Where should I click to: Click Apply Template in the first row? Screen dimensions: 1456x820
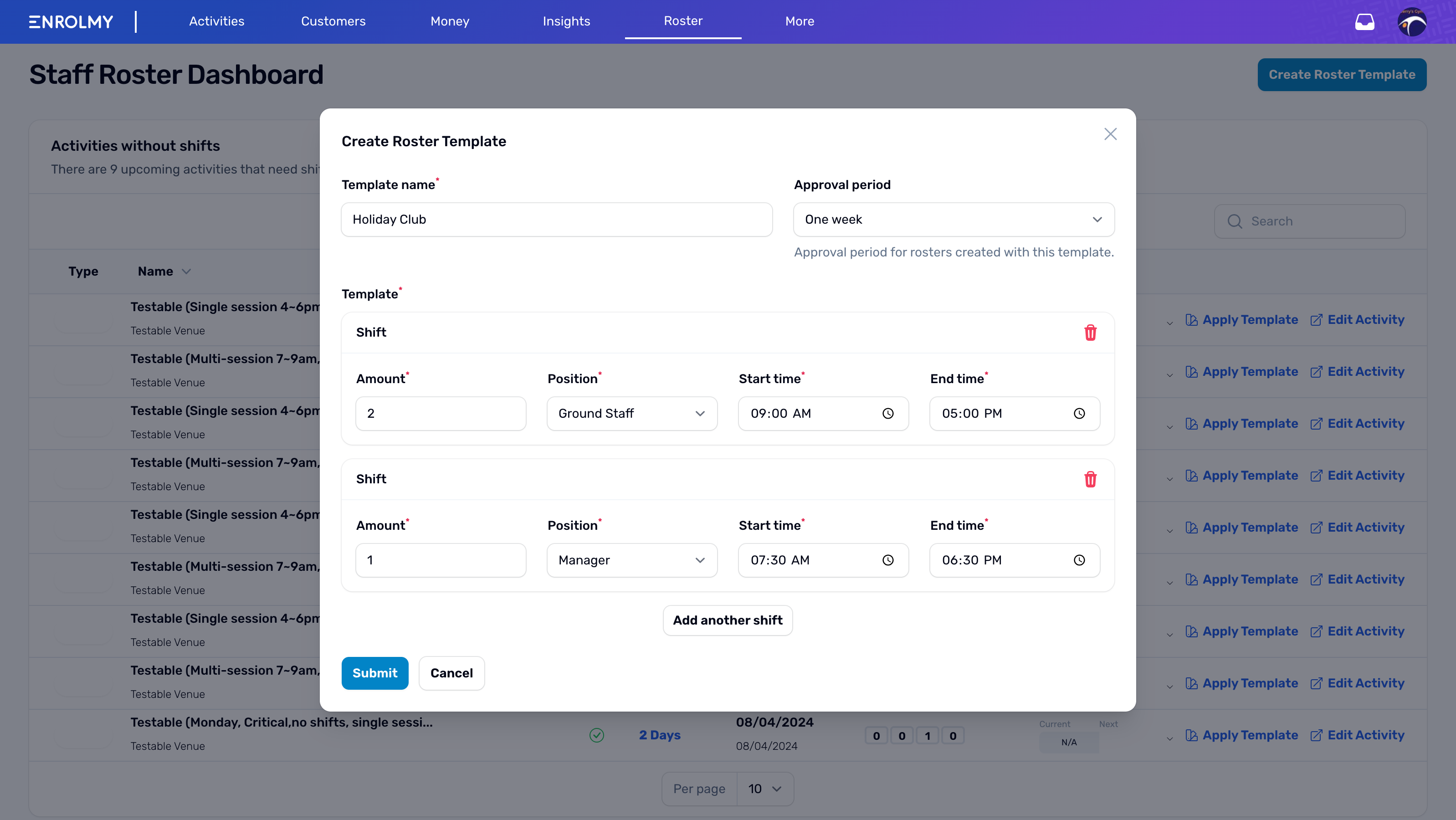[x=1241, y=320]
